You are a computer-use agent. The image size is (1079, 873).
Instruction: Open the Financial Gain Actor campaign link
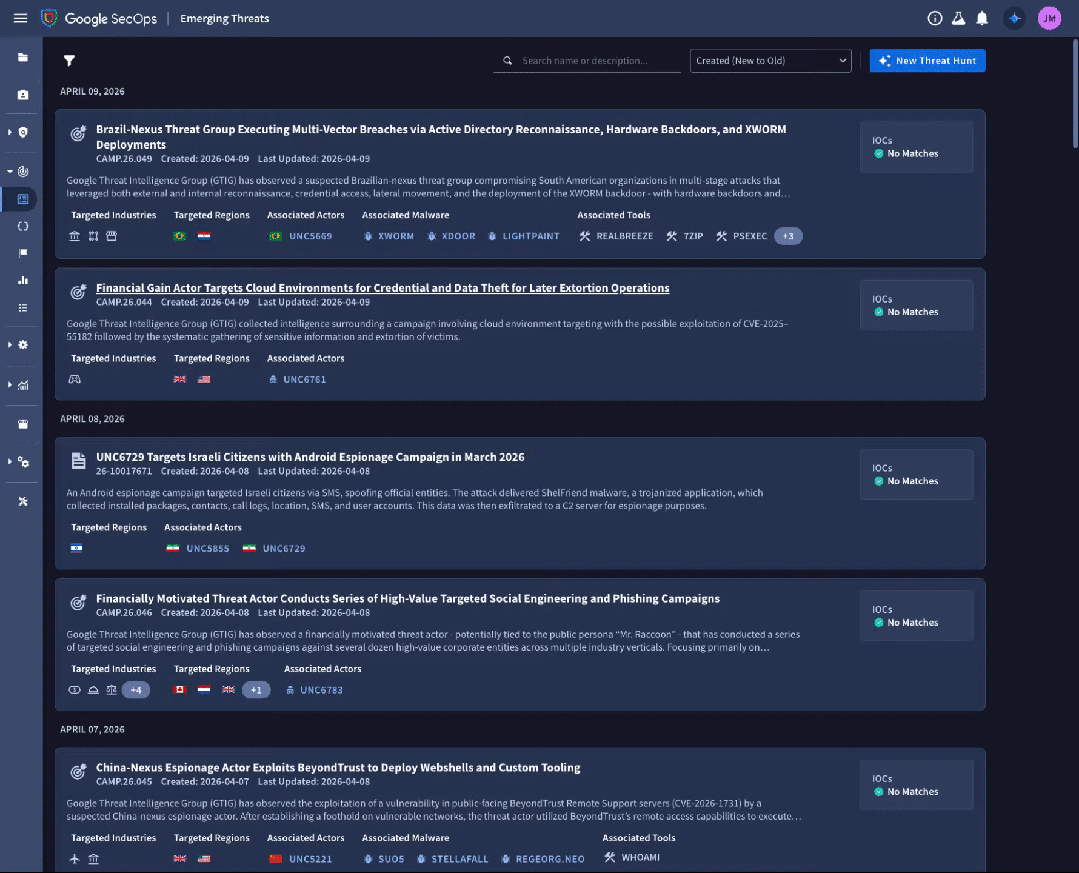pos(382,288)
